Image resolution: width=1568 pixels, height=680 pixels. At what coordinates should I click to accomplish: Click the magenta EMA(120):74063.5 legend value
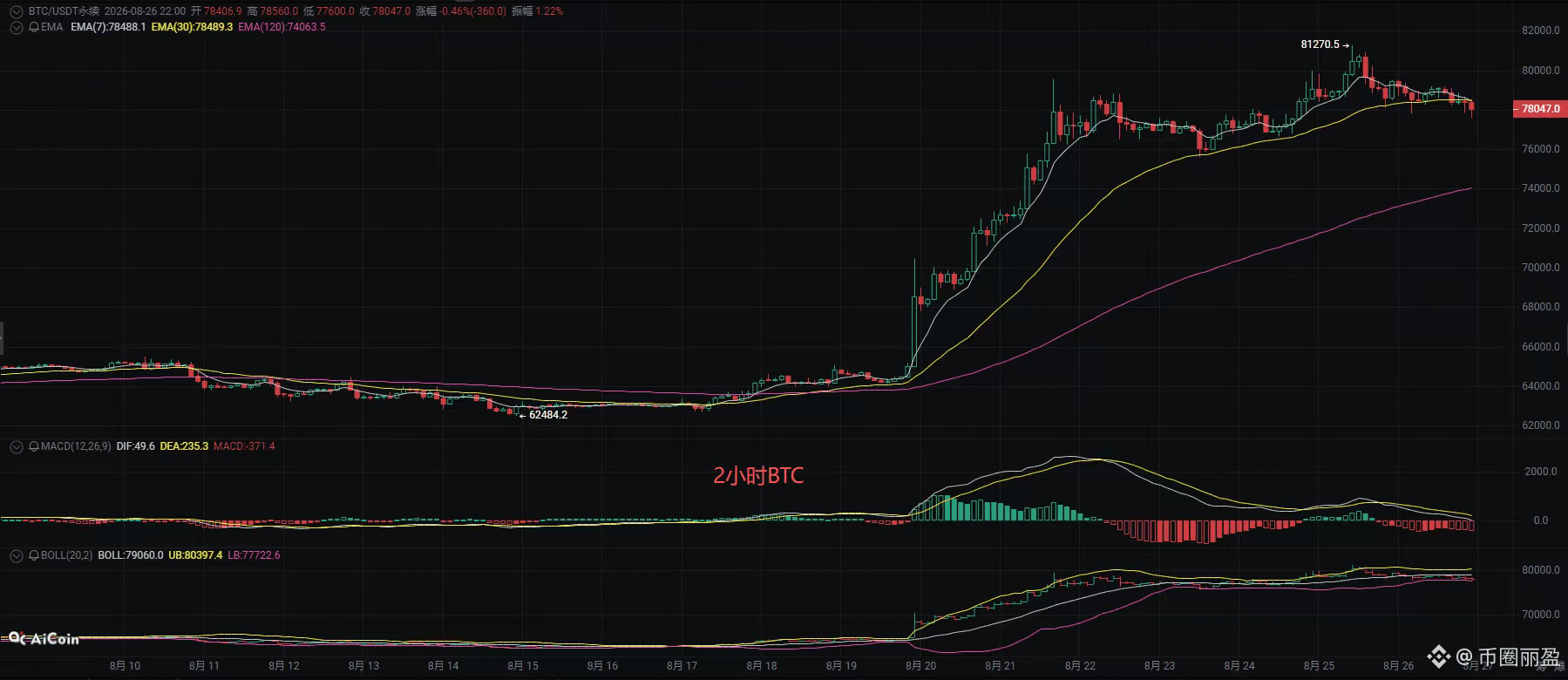(282, 27)
